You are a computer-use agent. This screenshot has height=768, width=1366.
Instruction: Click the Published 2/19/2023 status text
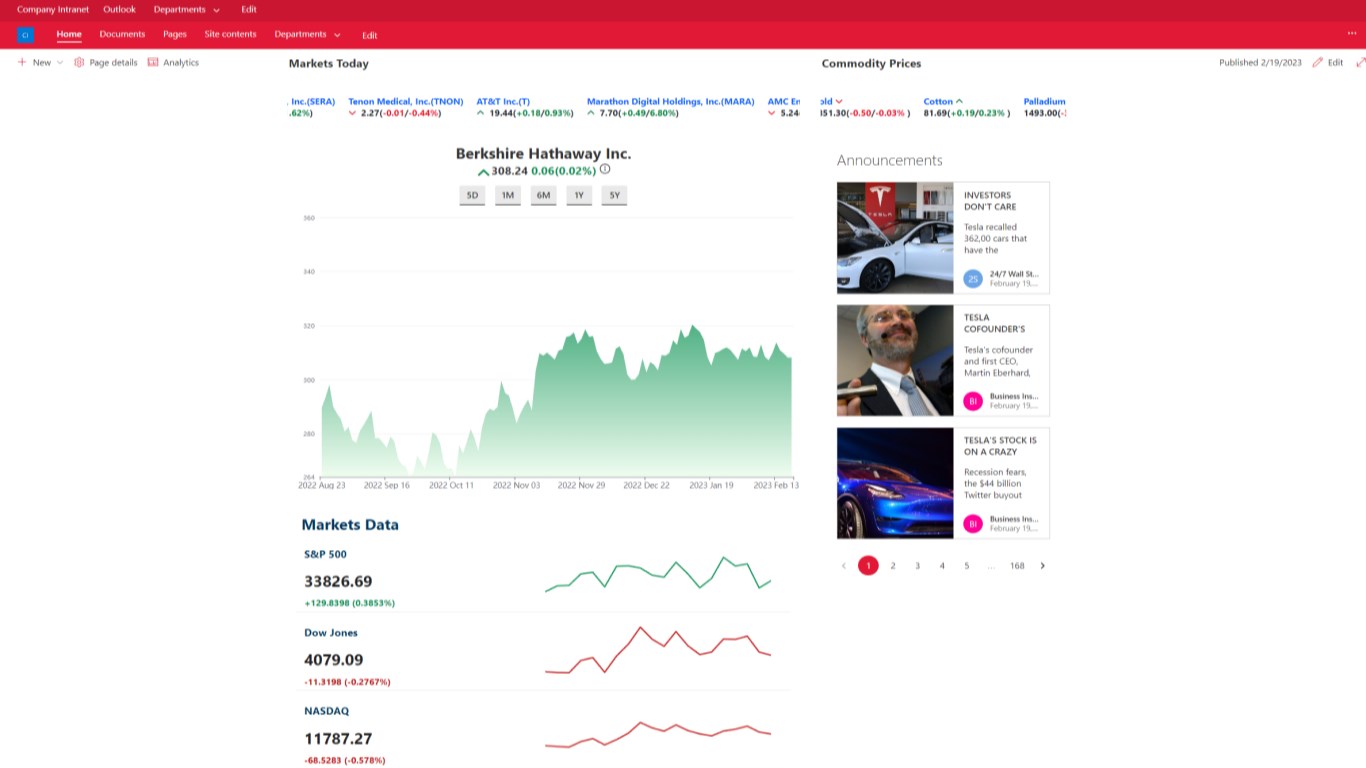point(1260,62)
